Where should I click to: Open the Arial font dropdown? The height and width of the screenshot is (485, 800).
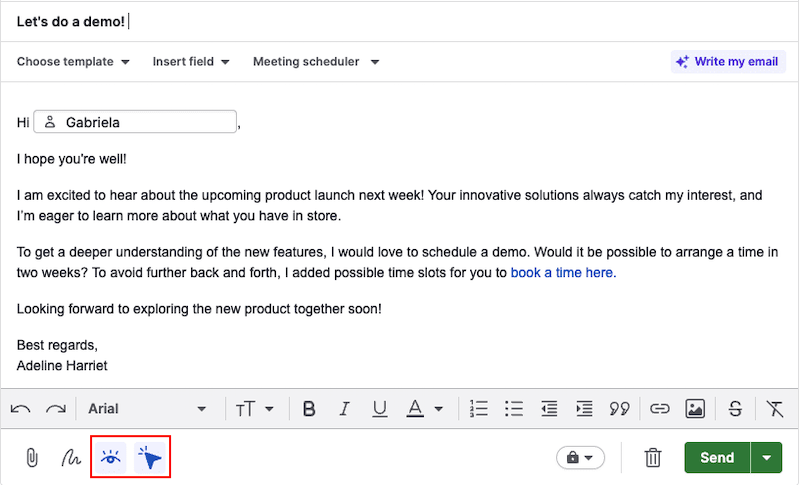point(147,409)
